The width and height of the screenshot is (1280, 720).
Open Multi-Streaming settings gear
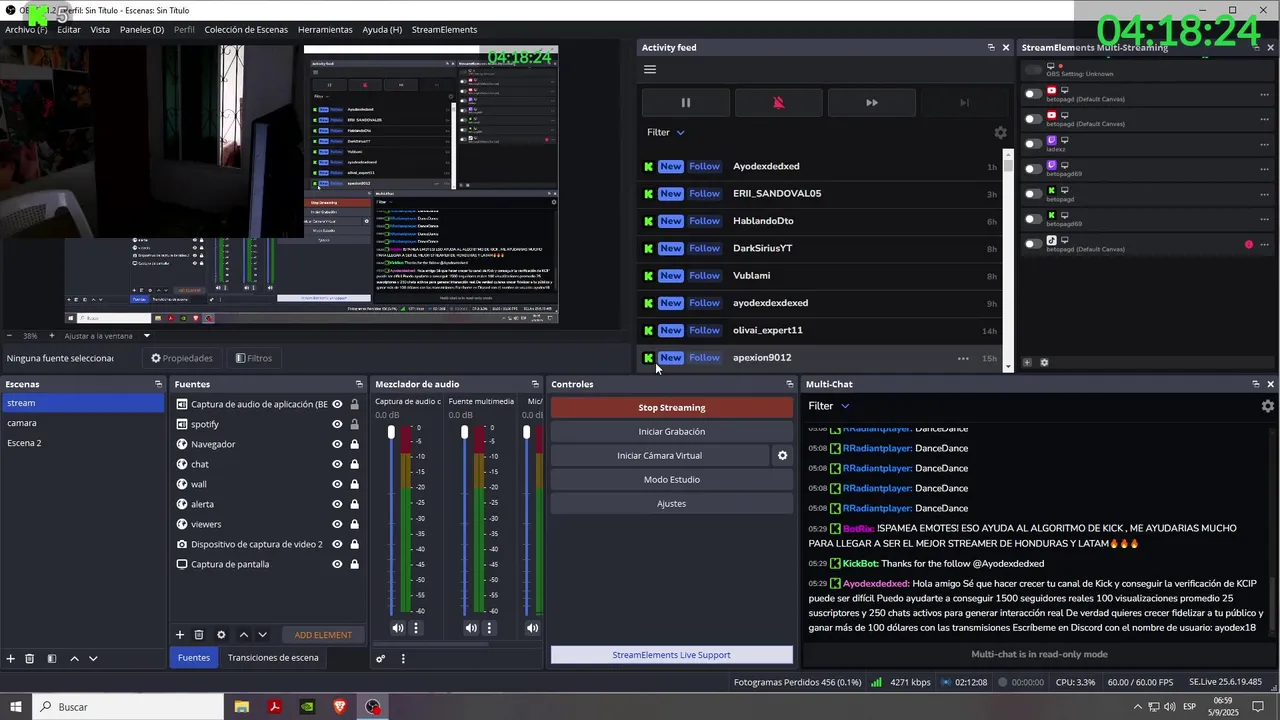point(1044,363)
